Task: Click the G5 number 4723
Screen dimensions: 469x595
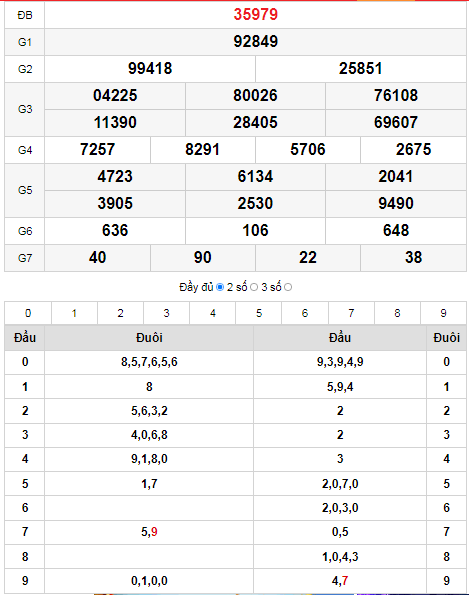Action: tap(115, 176)
